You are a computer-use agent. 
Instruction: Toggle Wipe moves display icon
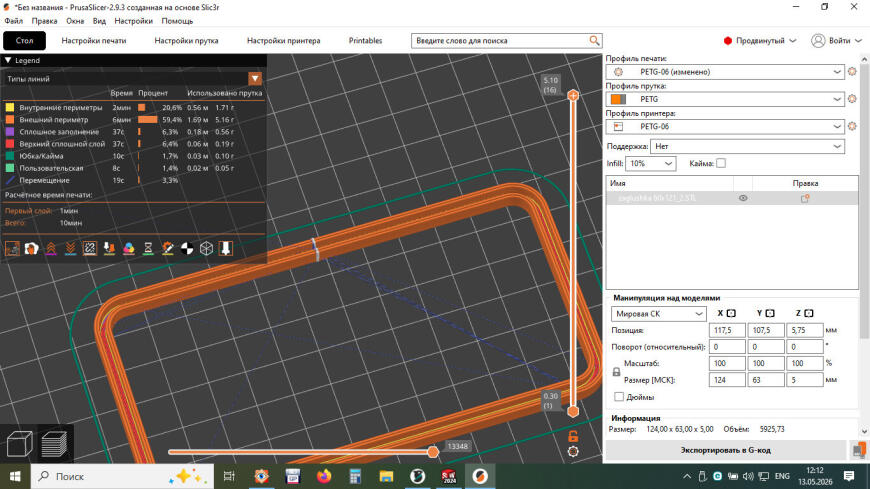point(32,249)
